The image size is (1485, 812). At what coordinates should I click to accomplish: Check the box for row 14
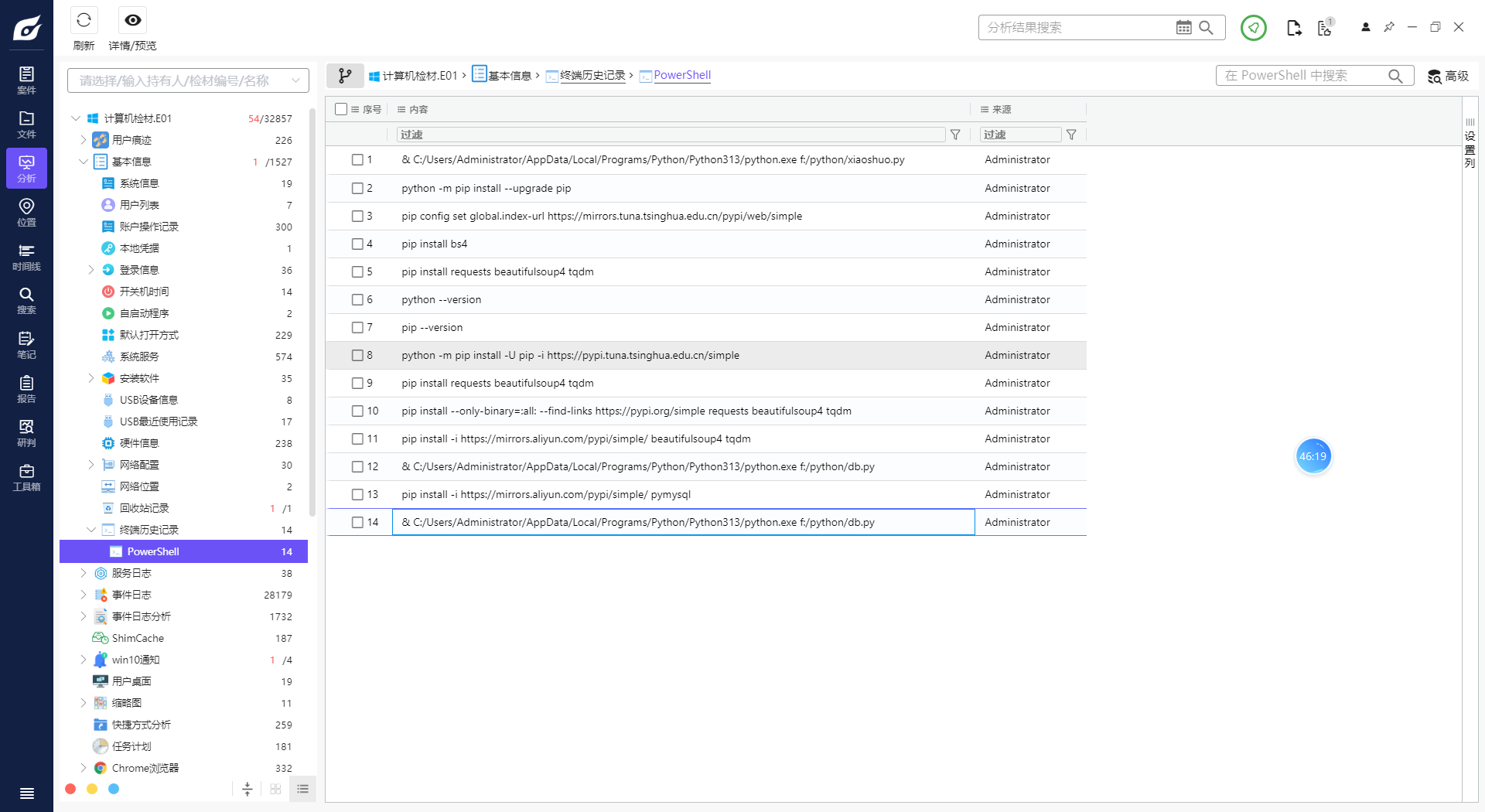pyautogui.click(x=357, y=523)
